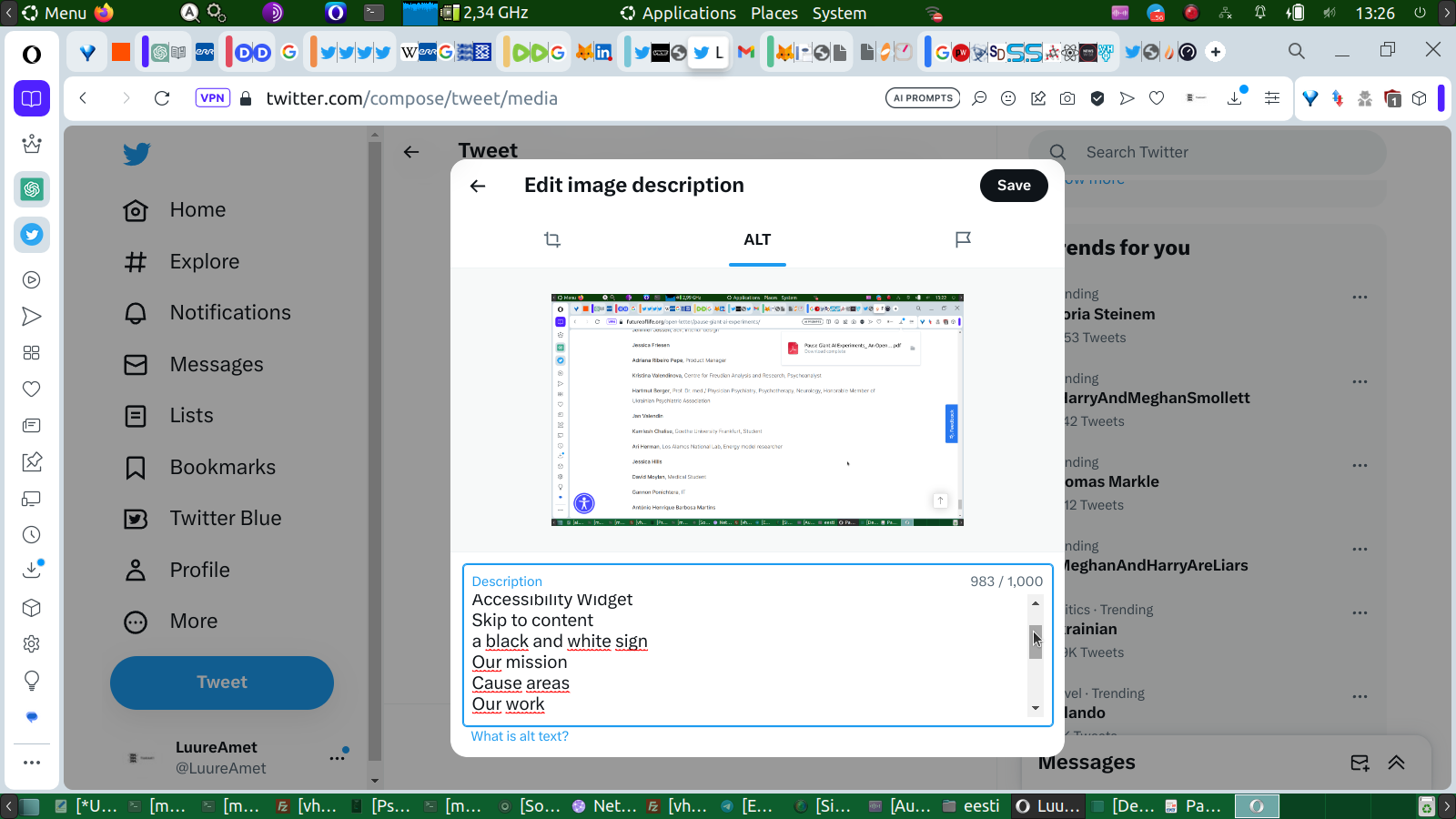Save the image description
Screen dimensions: 1456x819
point(1014,186)
